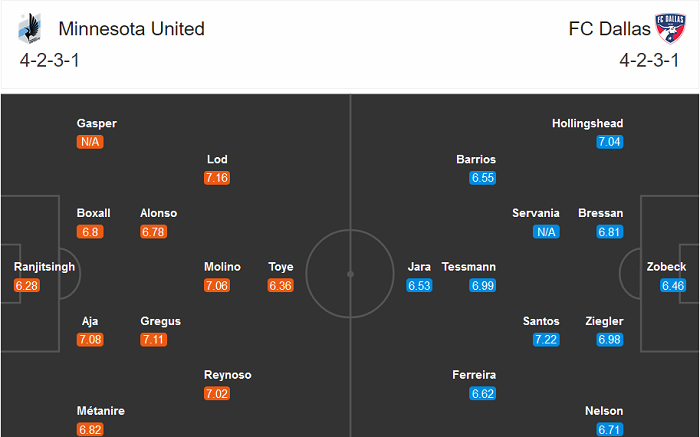Image resolution: width=700 pixels, height=437 pixels.
Task: Select player Hollingshead
Action: click(587, 124)
